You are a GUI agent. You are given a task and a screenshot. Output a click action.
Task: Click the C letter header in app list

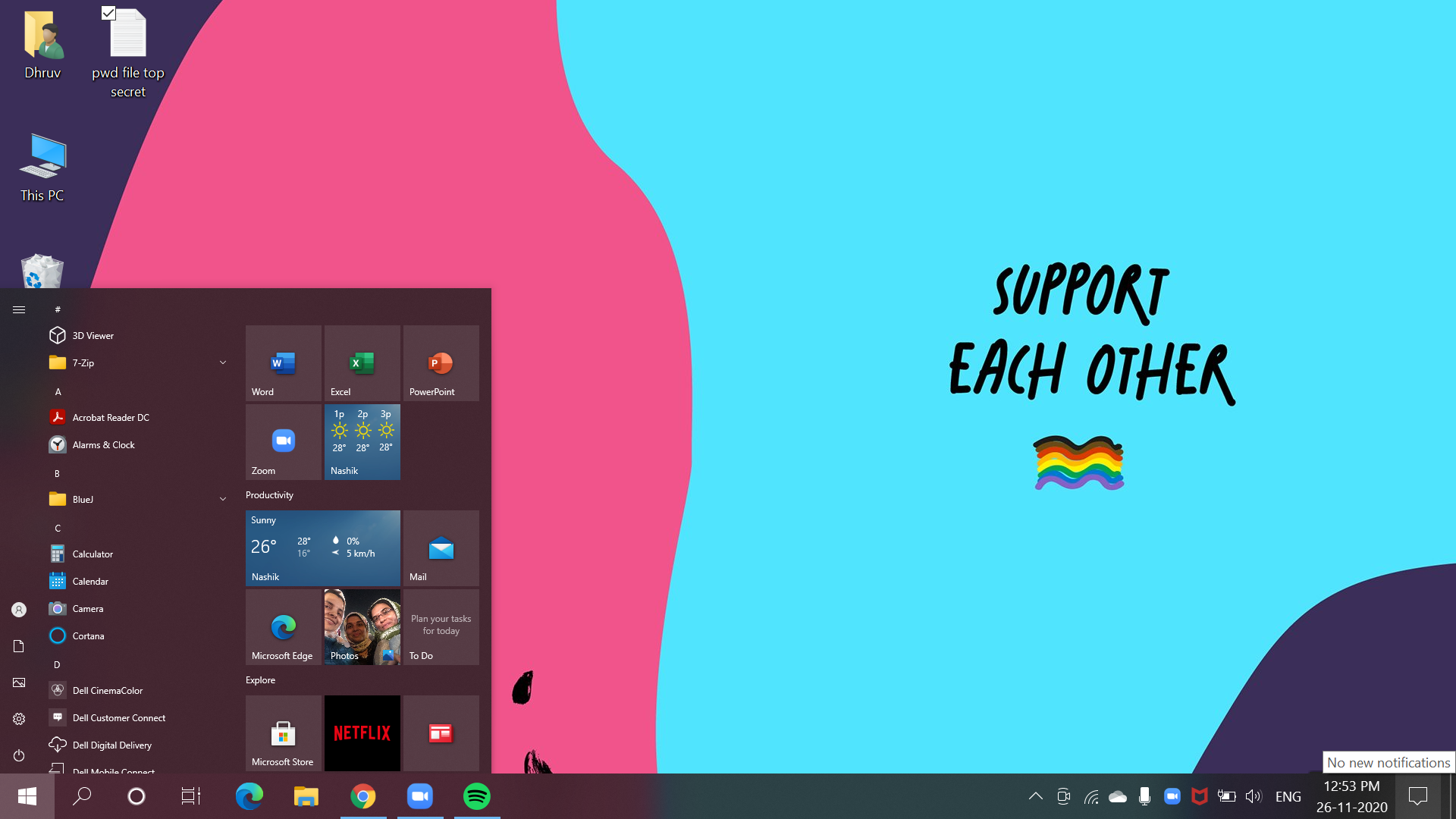point(58,528)
